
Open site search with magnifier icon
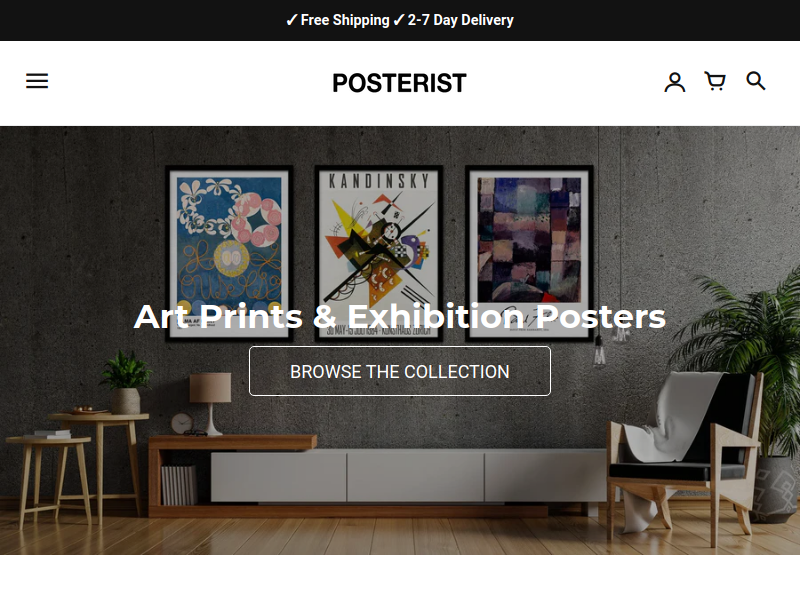(x=756, y=81)
